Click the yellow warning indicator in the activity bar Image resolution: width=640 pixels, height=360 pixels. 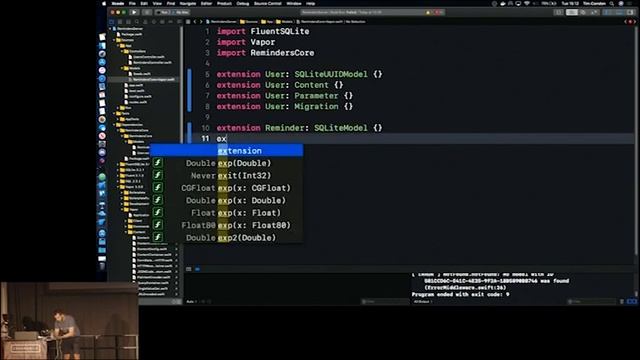[x=428, y=12]
